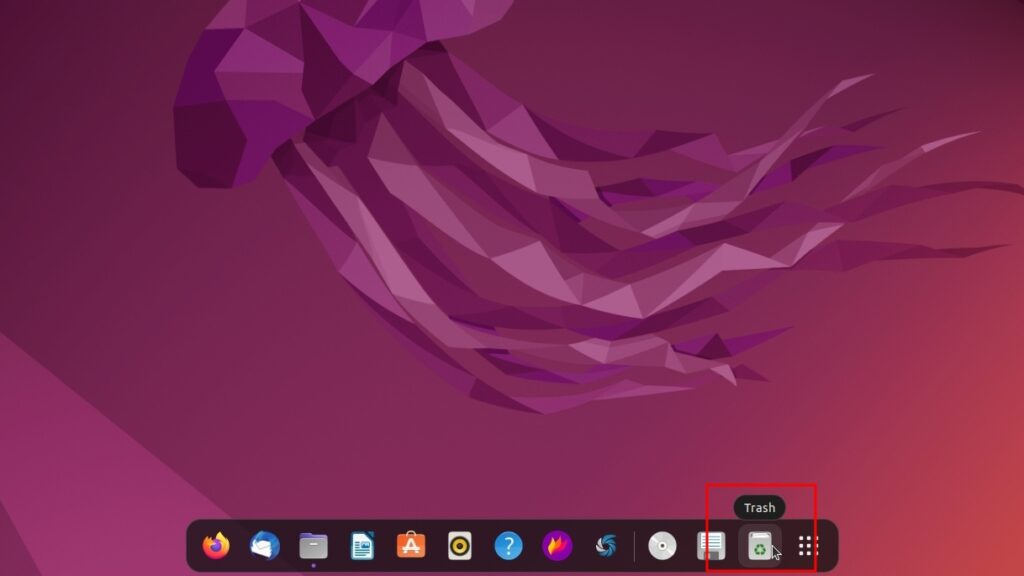Open the mounted CD disc
Image resolution: width=1024 pixels, height=576 pixels.
pos(662,544)
